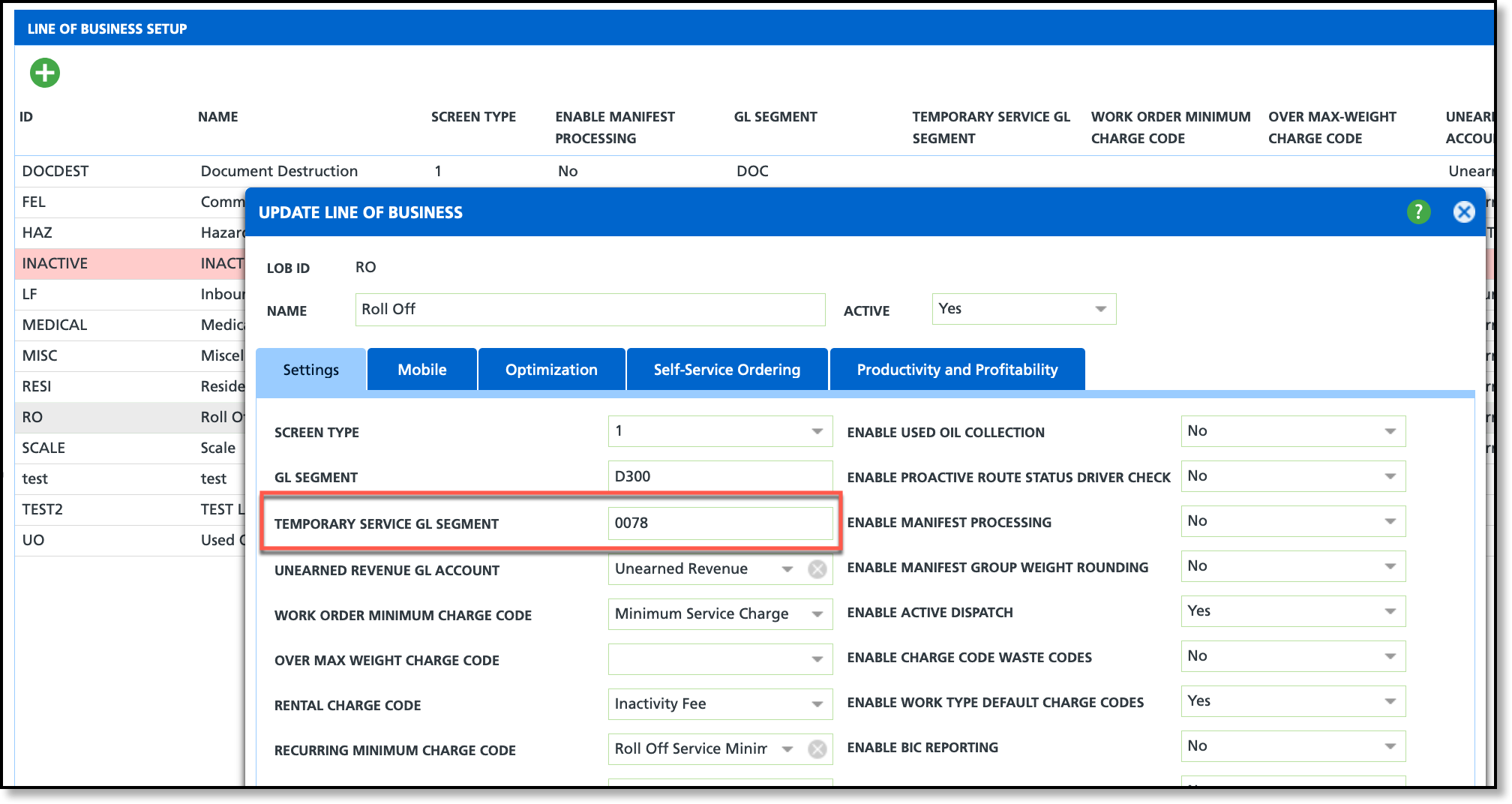Open the Enable Active Dispatch dropdown

[1293, 611]
